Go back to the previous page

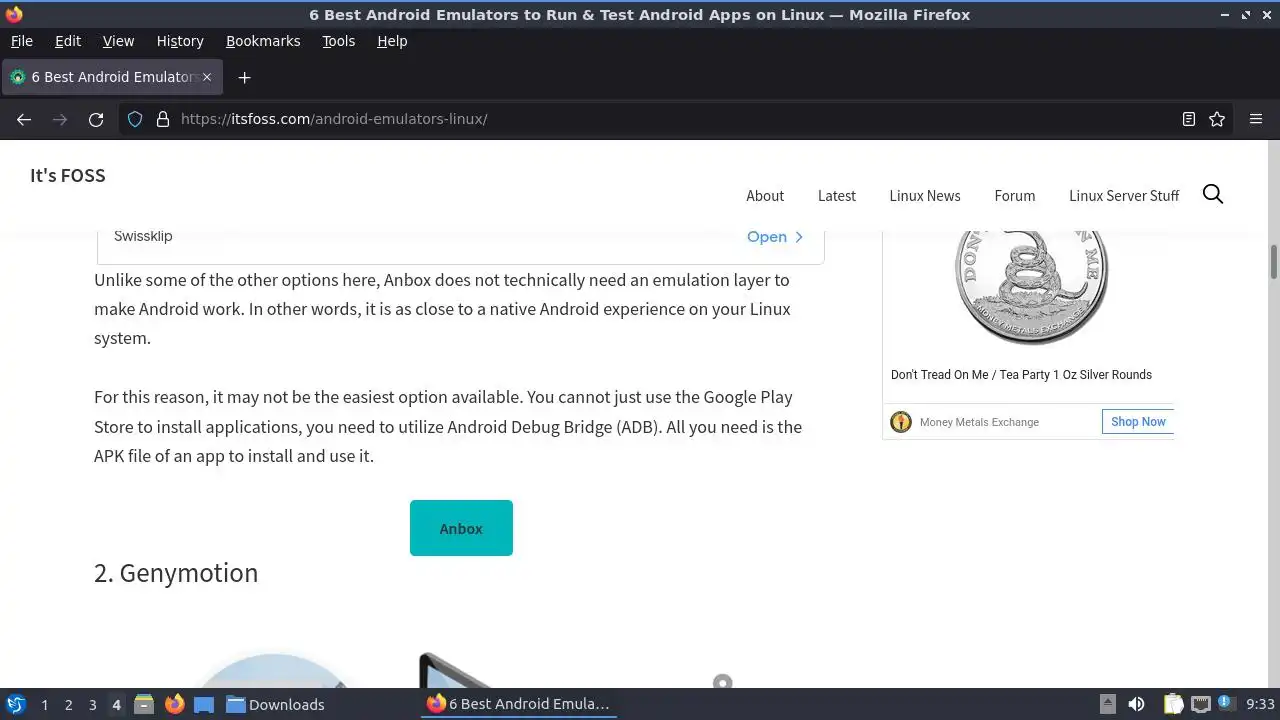(x=24, y=119)
